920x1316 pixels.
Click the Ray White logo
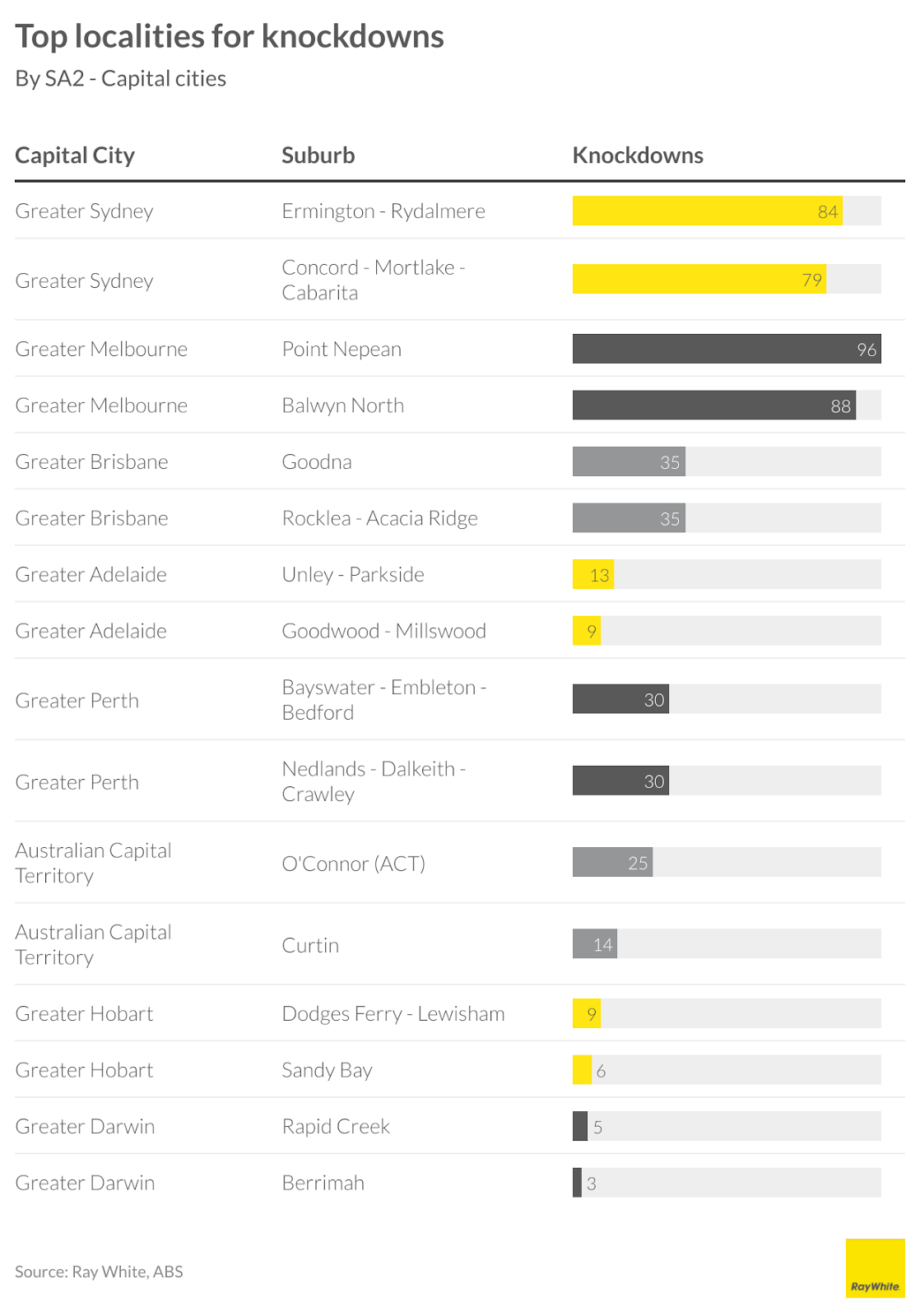point(875,1268)
